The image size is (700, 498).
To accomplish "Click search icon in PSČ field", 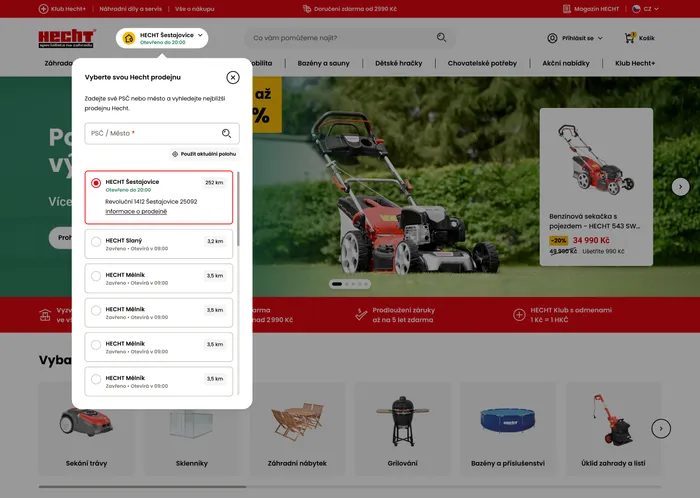I will click(226, 133).
